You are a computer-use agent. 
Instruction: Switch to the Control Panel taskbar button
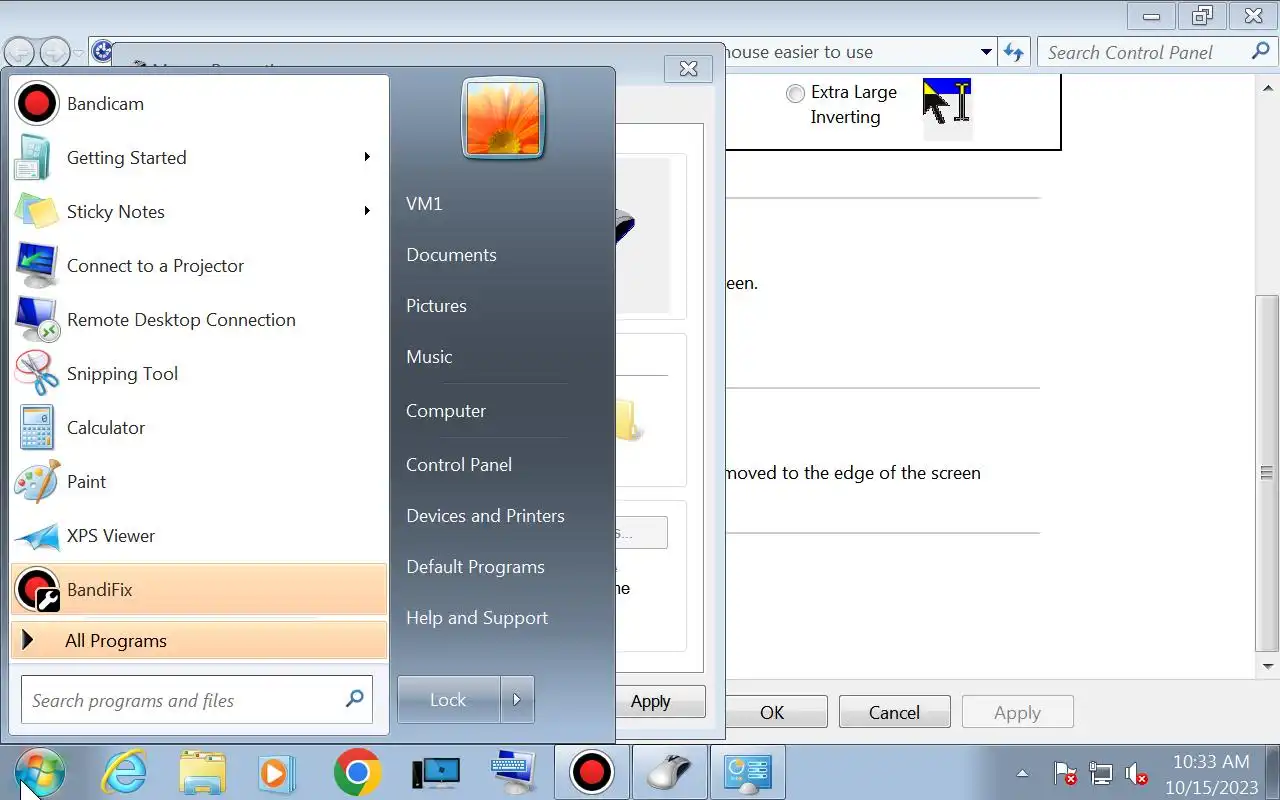coord(747,772)
